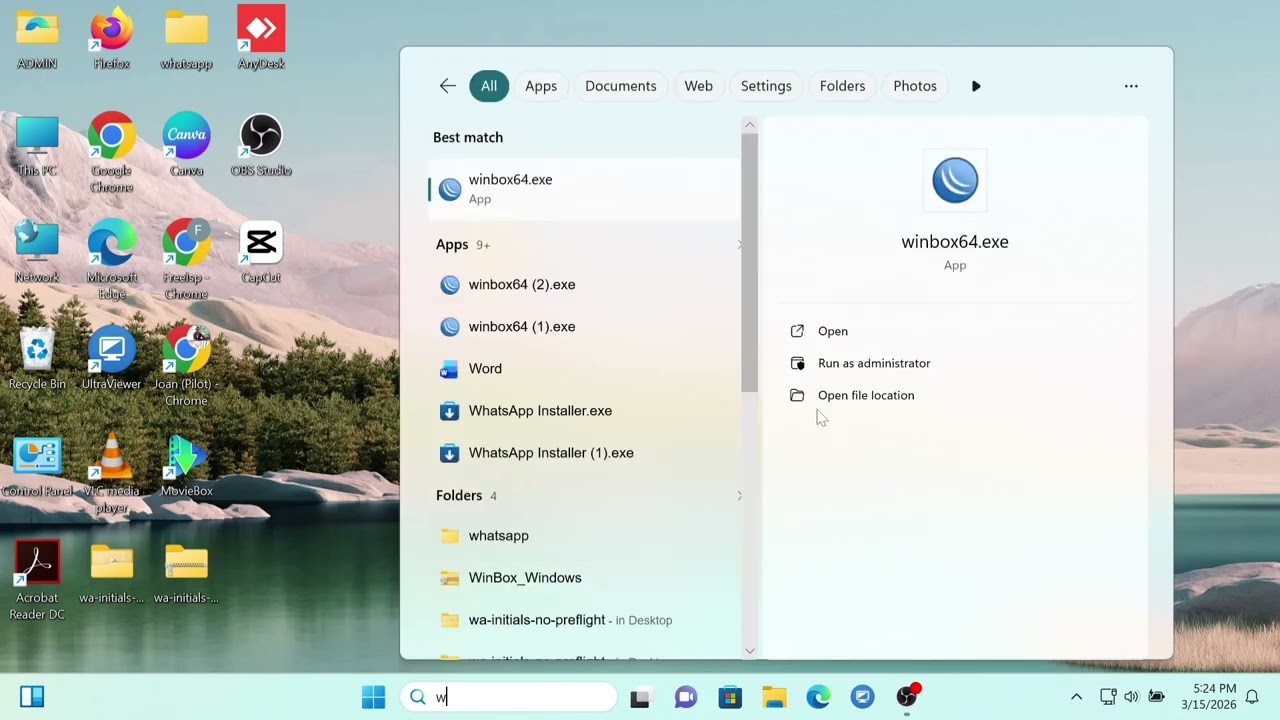Open Freelap - Chrome desktop shortcut
Image resolution: width=1280 pixels, height=720 pixels.
pos(186,259)
